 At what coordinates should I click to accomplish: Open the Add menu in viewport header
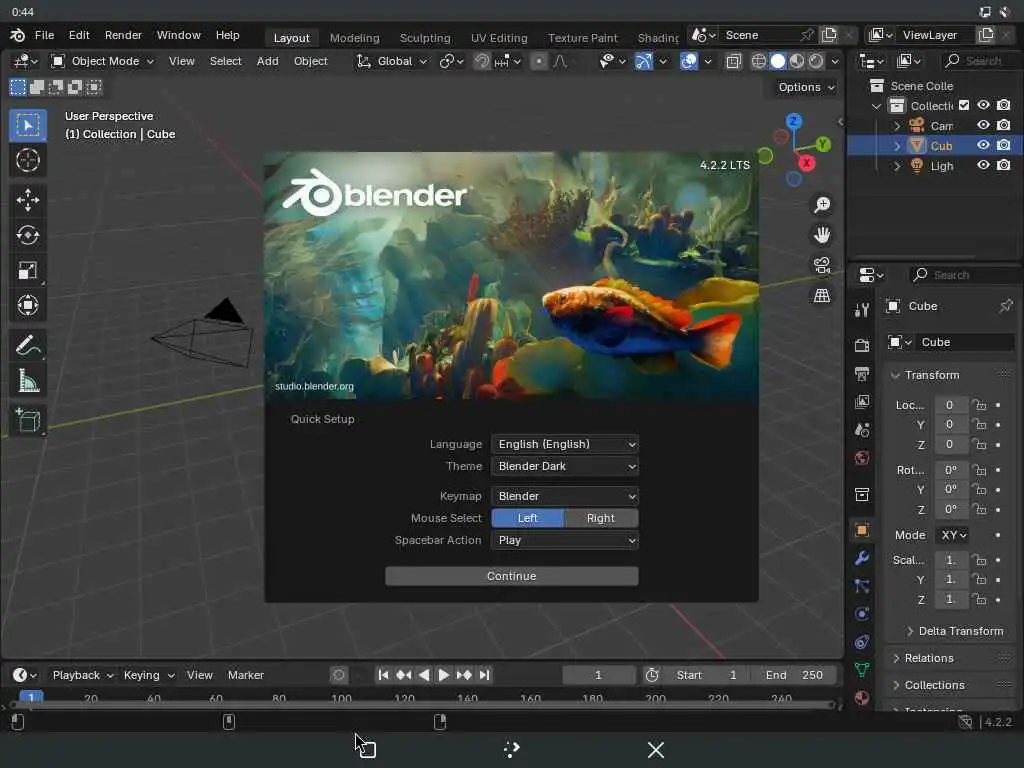[267, 61]
